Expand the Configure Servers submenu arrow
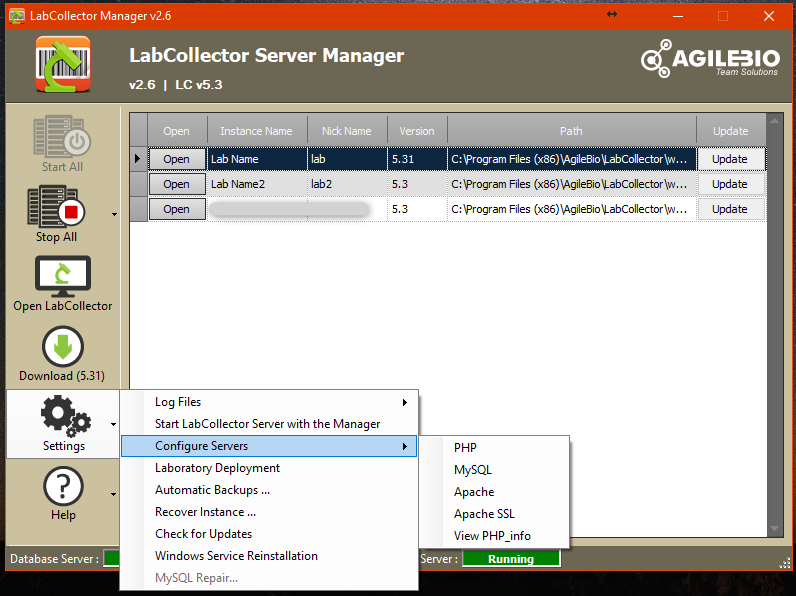This screenshot has width=796, height=596. [405, 446]
